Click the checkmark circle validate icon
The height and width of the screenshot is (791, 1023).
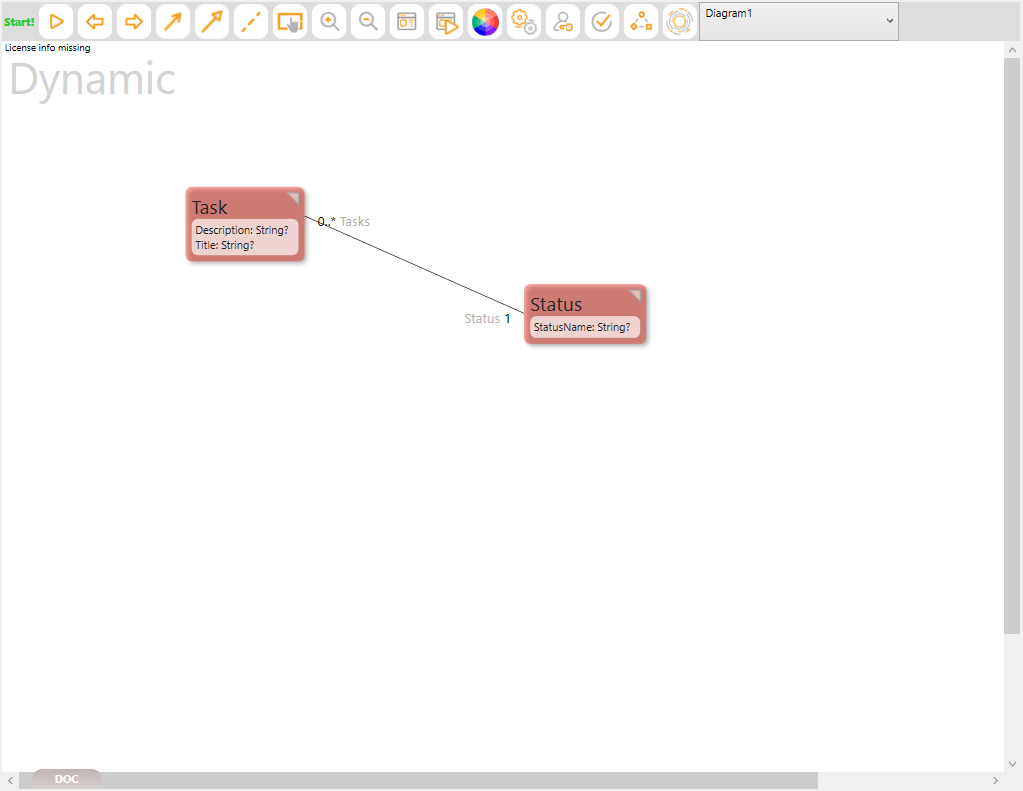tap(602, 22)
